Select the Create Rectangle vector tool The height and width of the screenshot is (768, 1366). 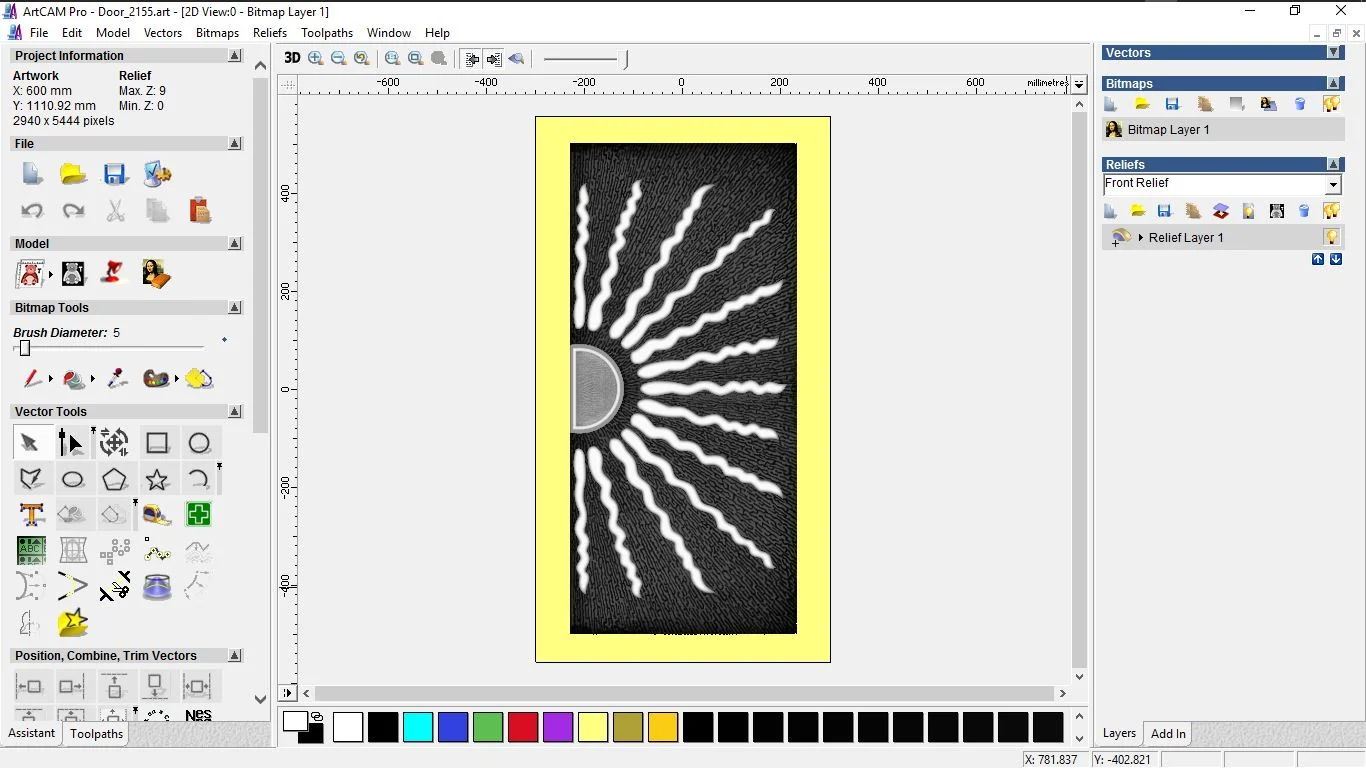click(157, 443)
